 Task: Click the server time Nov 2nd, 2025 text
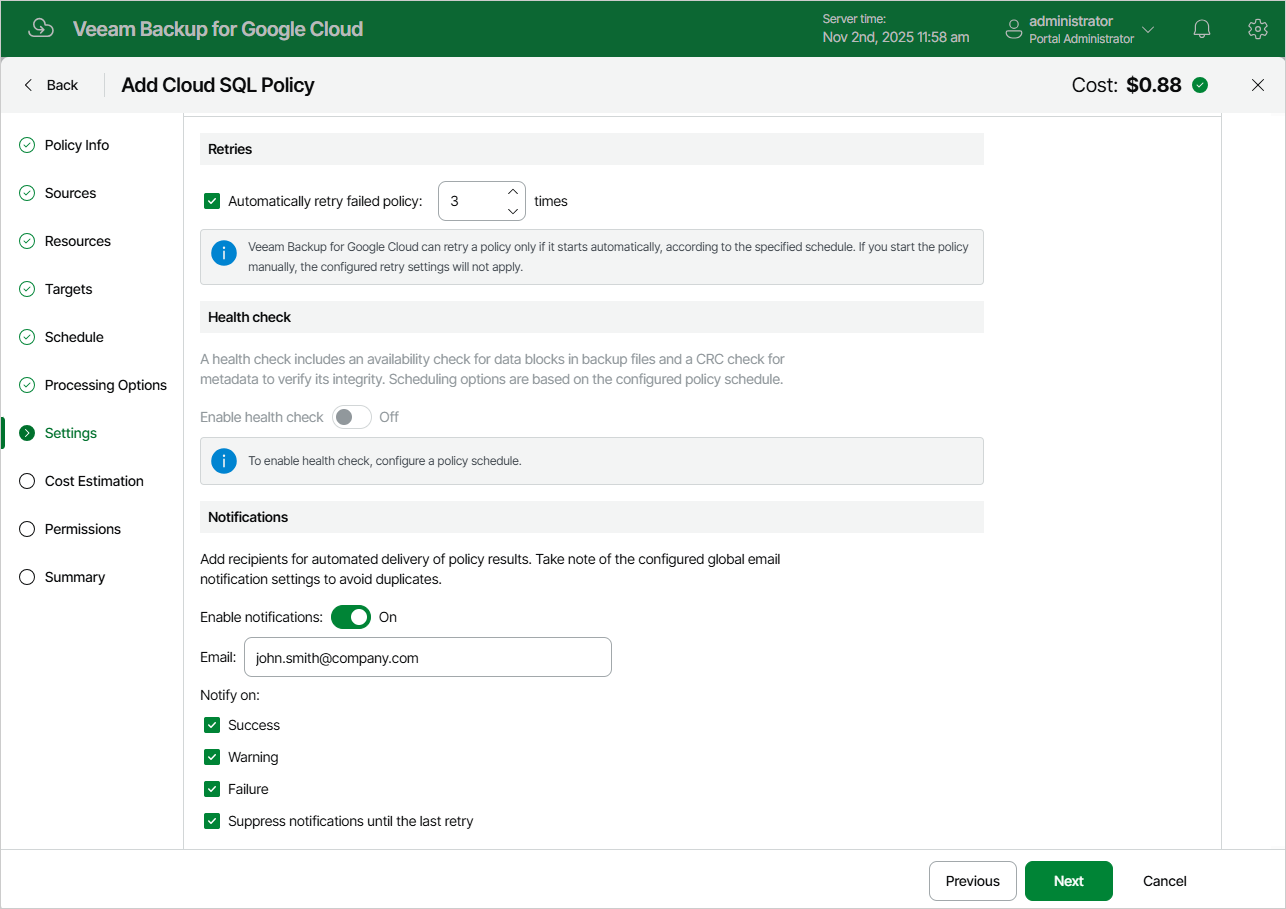click(x=895, y=37)
